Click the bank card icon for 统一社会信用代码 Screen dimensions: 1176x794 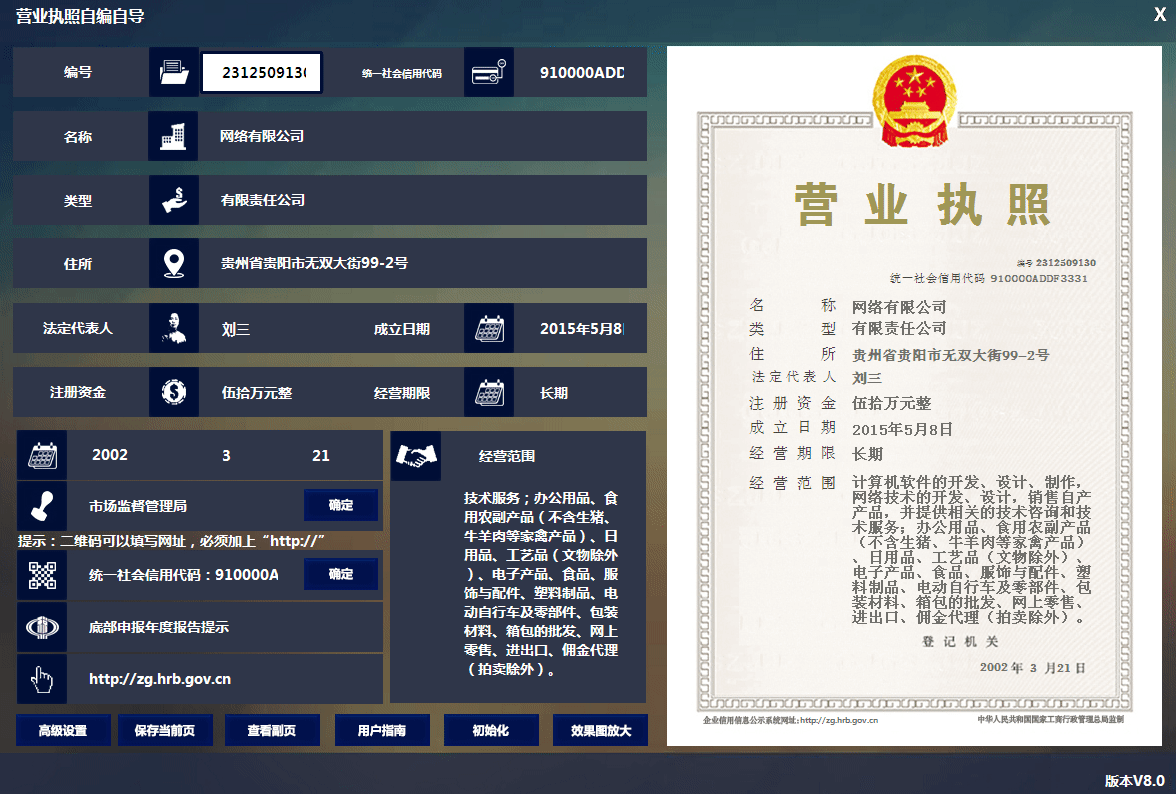pyautogui.click(x=488, y=71)
